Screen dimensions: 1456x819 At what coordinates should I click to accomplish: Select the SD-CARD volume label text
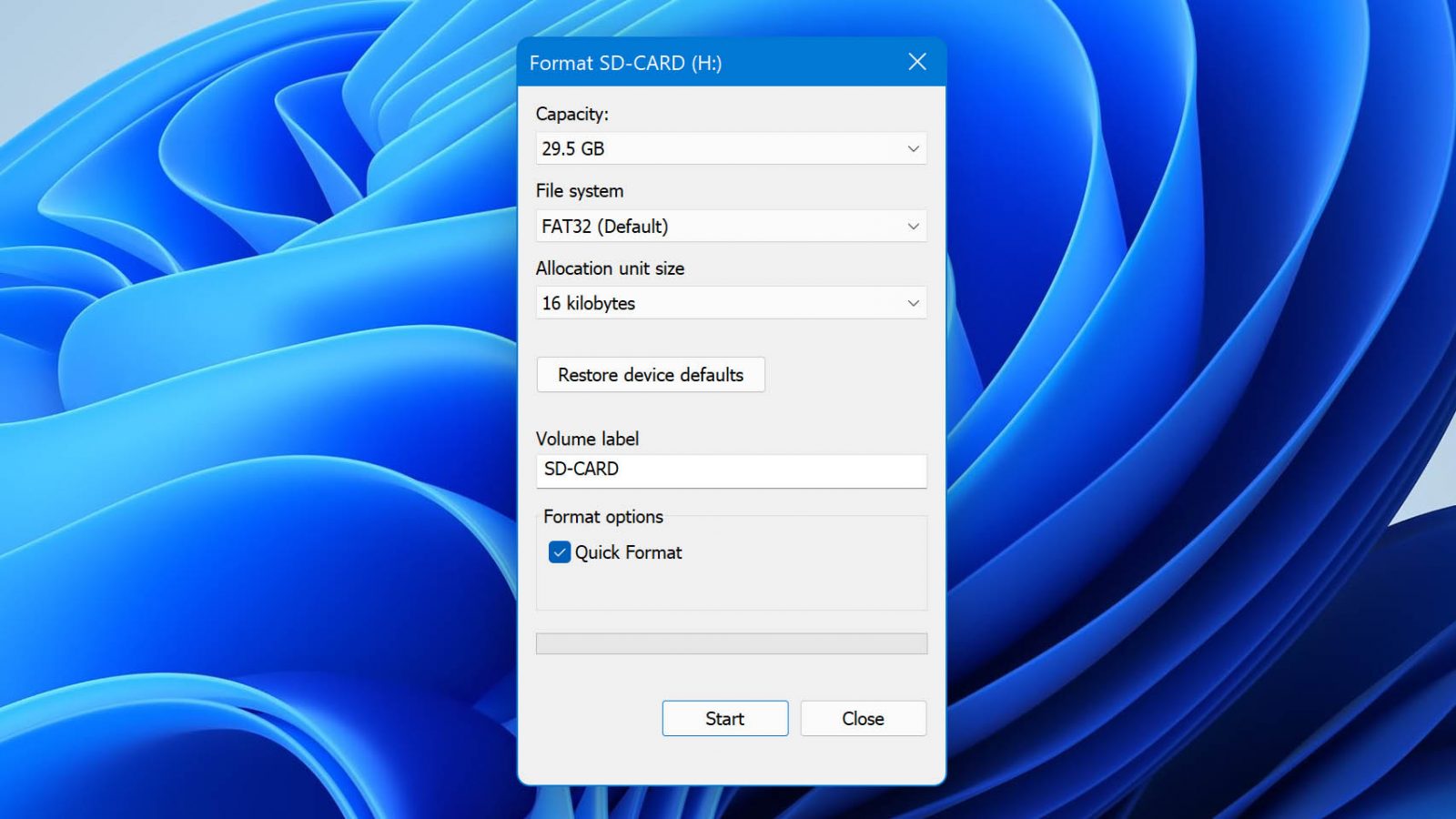581,470
